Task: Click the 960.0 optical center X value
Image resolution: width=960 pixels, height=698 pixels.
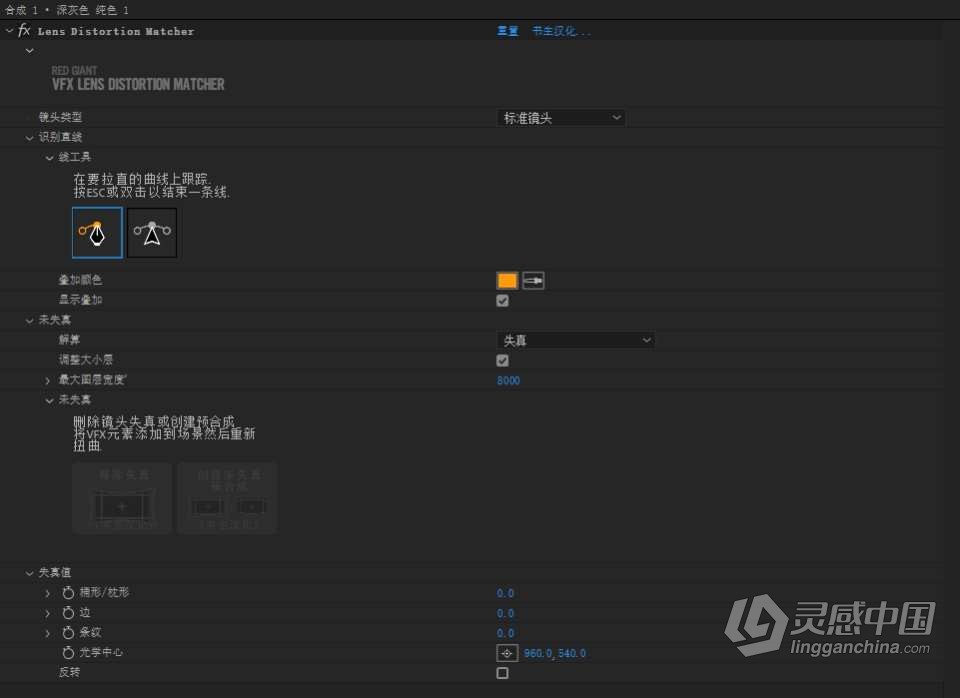Action: (x=538, y=653)
